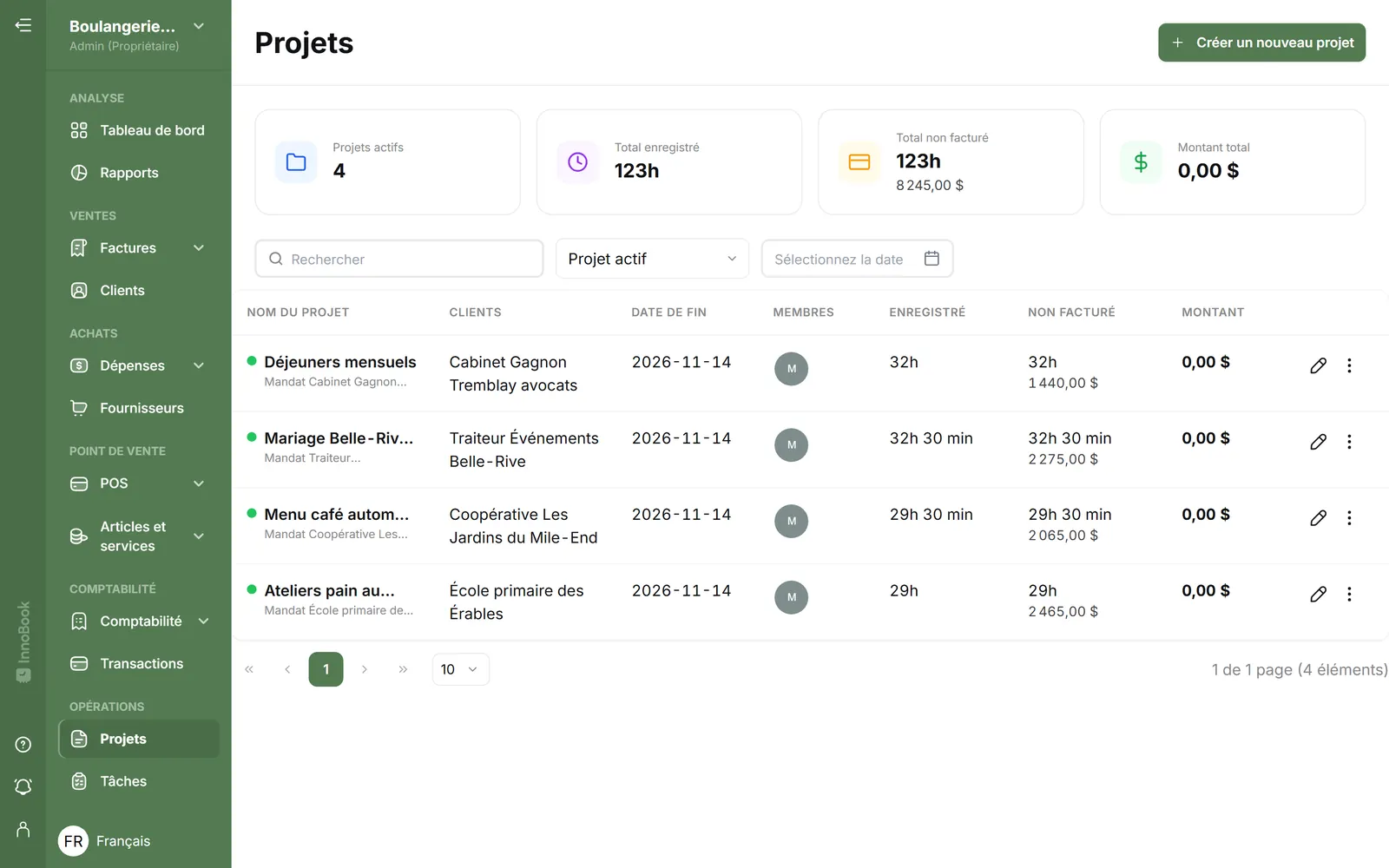Open Fournisseurs in the sidebar
This screenshot has height=868, width=1389.
coord(139,408)
